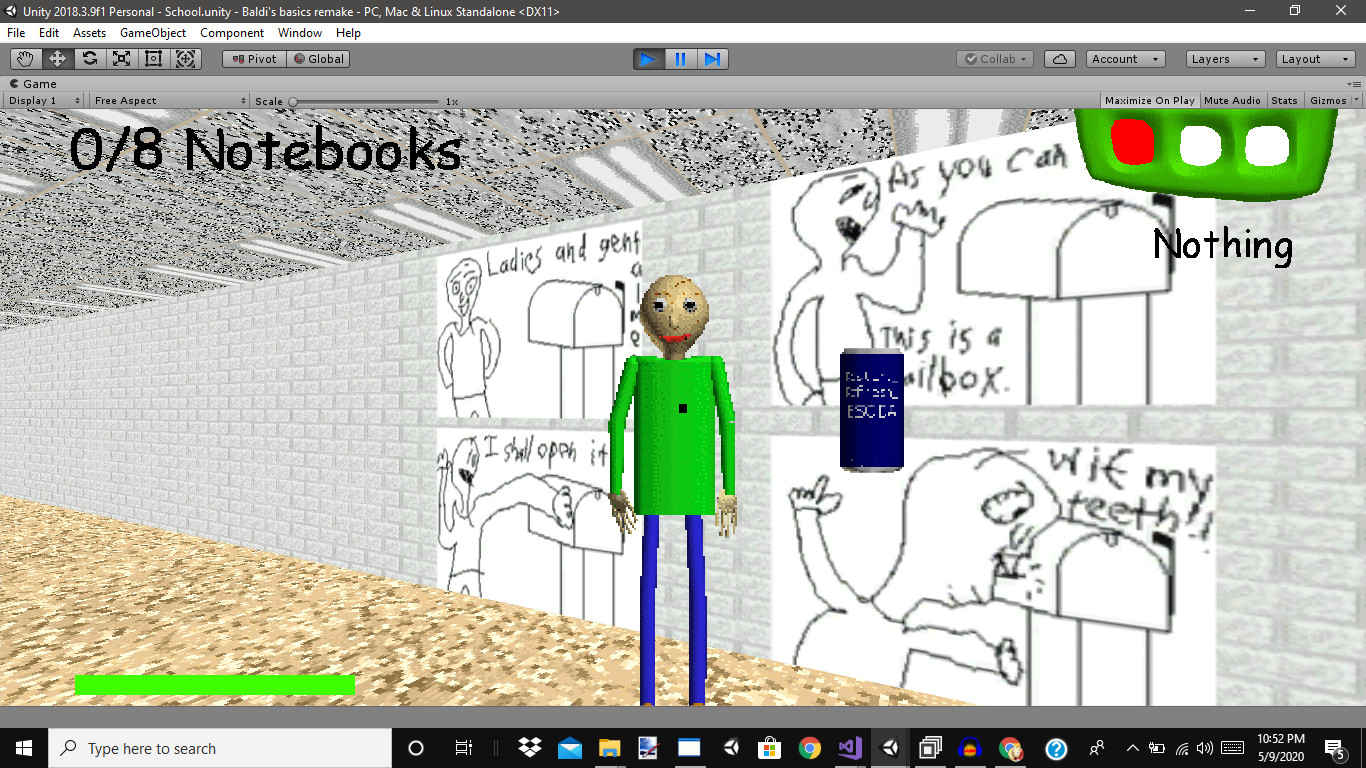
Task: Open Unity cloud services via the cloud icon
Action: (x=1059, y=58)
